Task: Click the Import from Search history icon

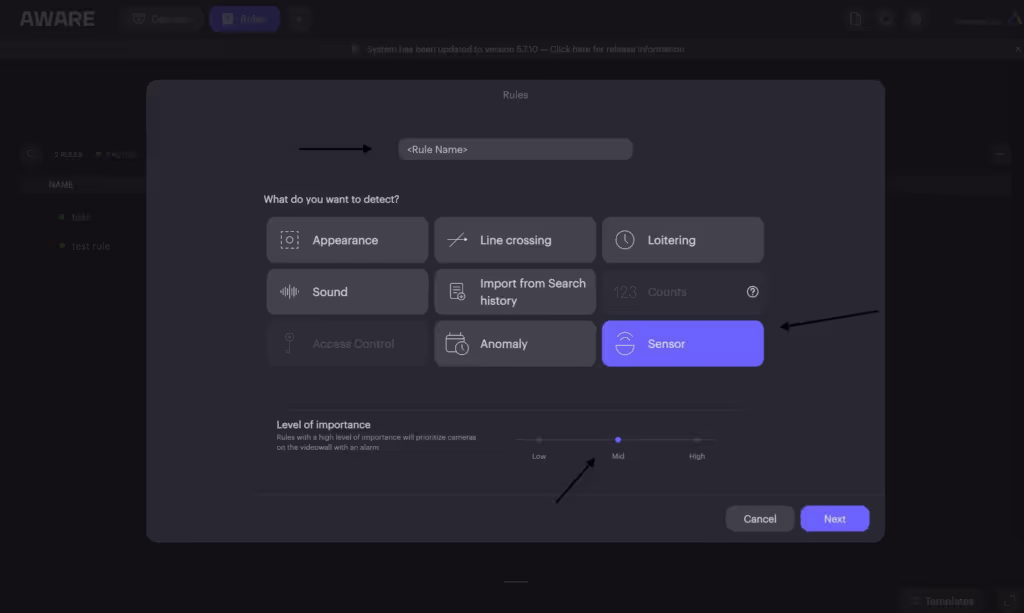Action: click(x=457, y=292)
